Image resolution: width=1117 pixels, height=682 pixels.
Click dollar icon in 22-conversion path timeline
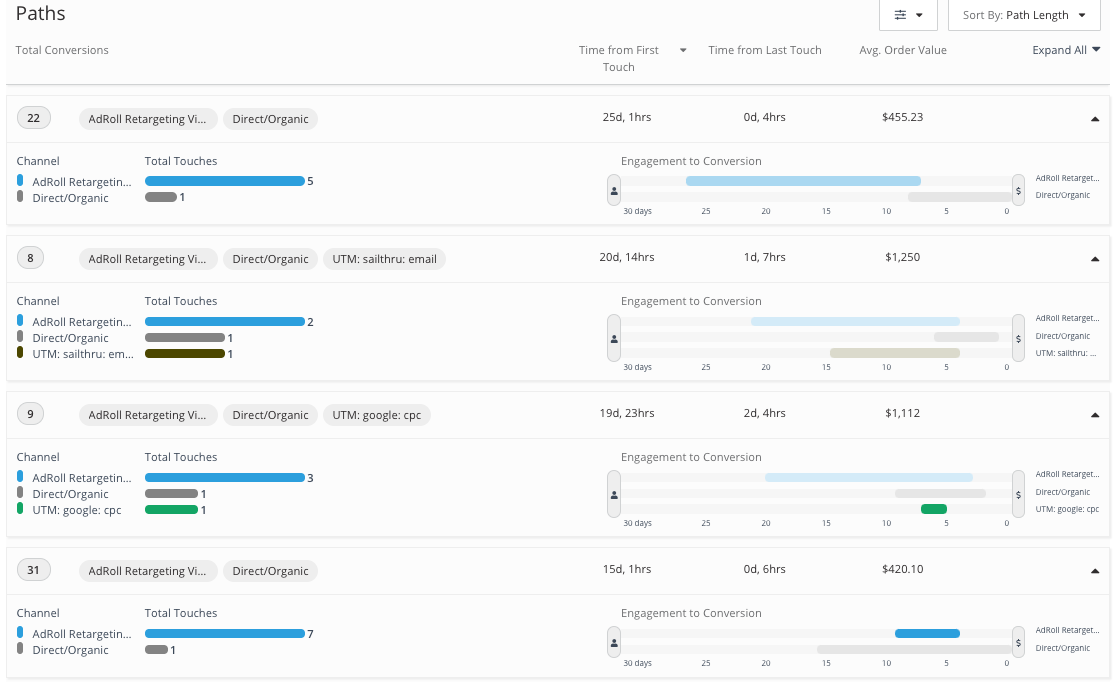(x=1018, y=189)
